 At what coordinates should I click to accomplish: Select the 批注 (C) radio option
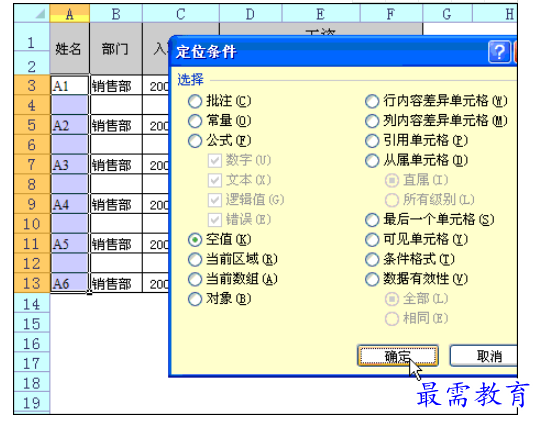(x=195, y=101)
